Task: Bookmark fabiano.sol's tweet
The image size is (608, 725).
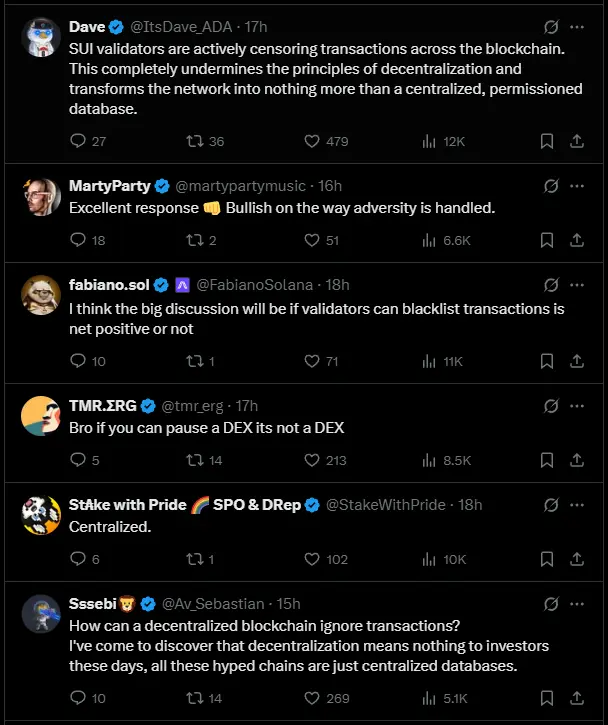Action: click(547, 361)
